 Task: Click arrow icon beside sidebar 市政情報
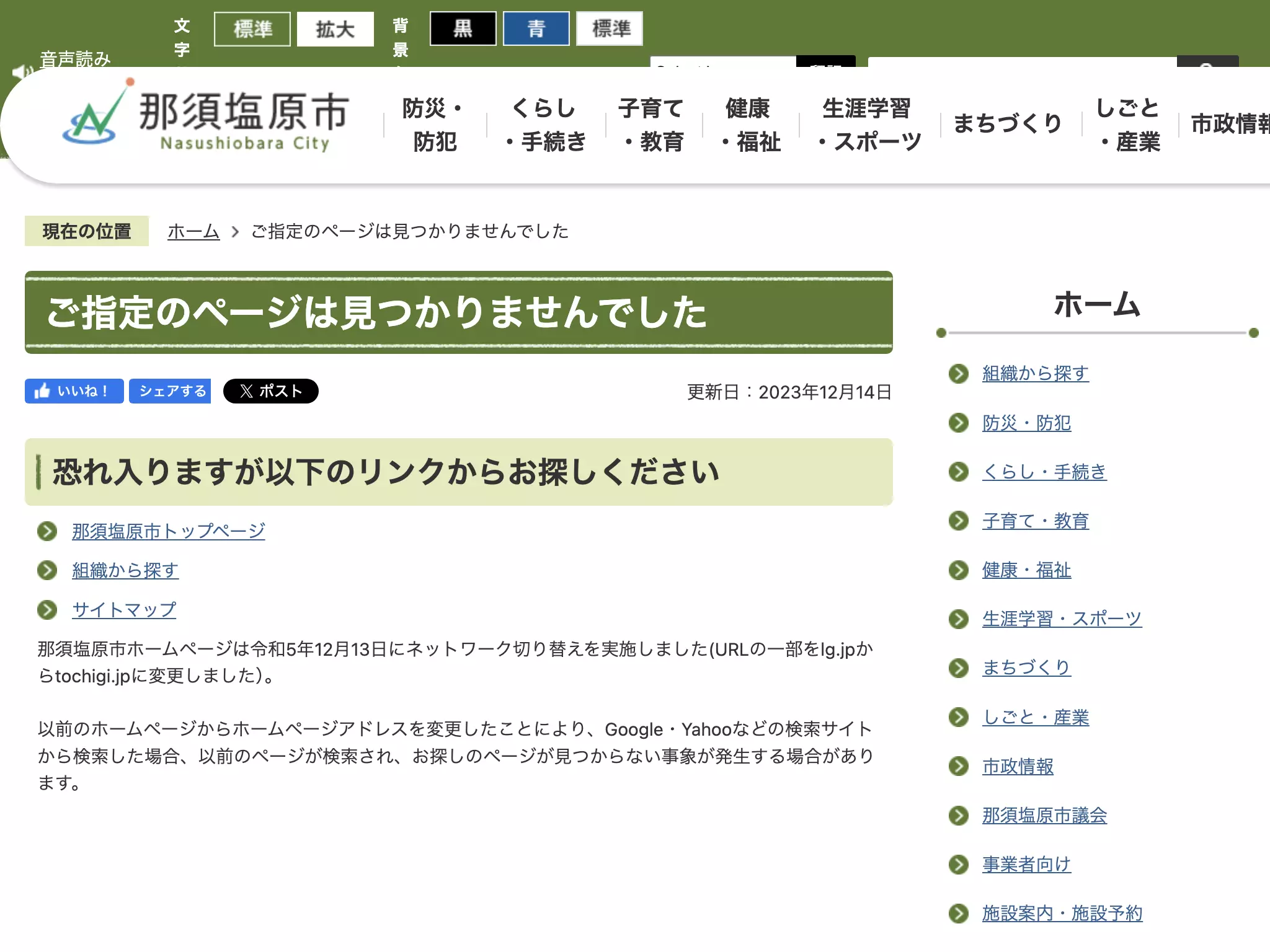point(959,767)
